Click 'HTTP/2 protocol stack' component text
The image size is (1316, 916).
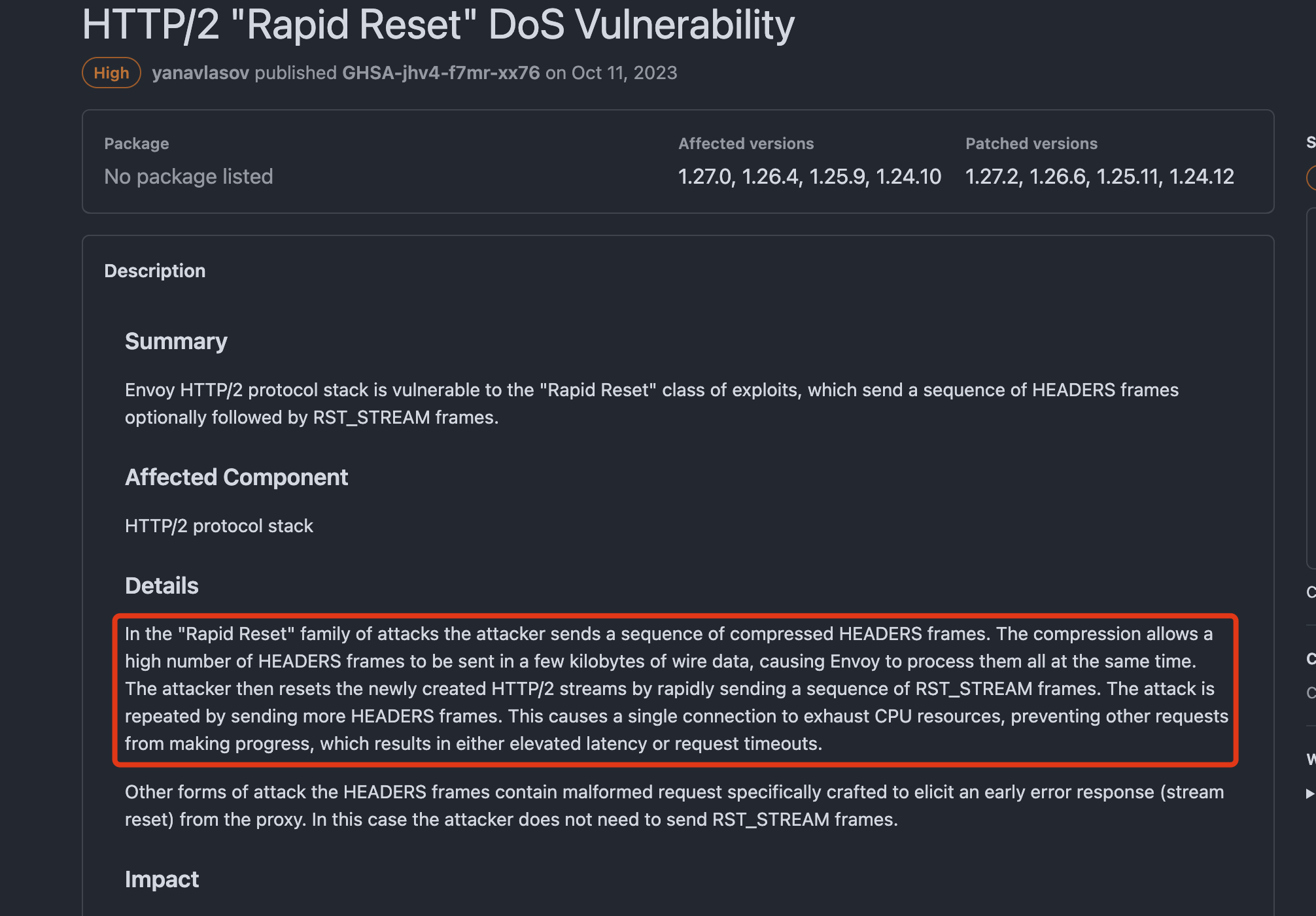pos(219,526)
